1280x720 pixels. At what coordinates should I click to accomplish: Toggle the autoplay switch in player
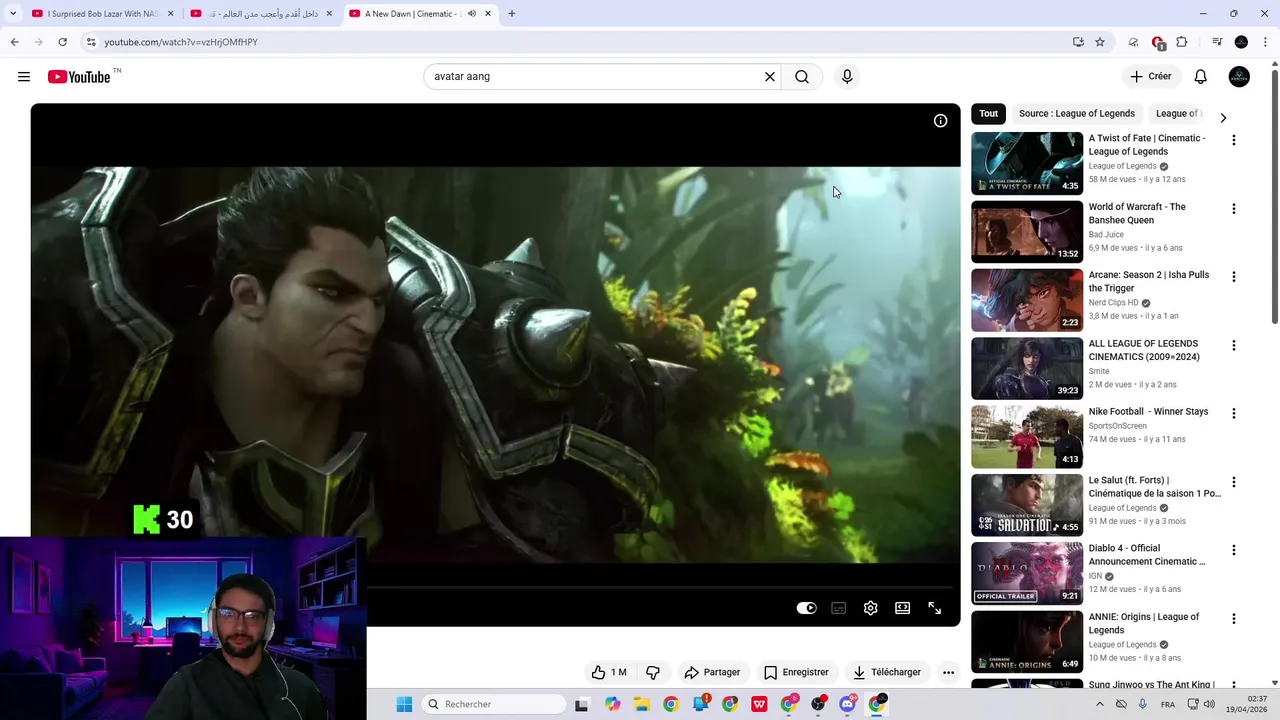click(807, 608)
